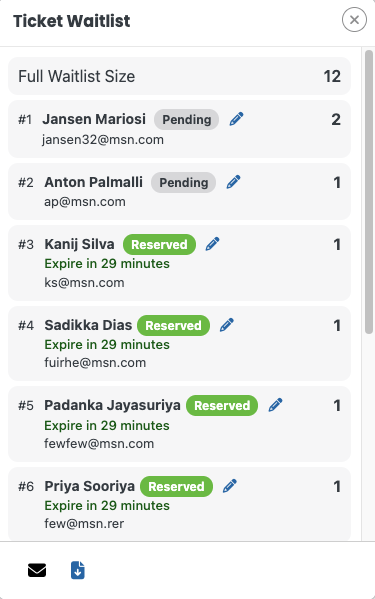Edit Padanka Jayasuriya's entry

pos(275,405)
